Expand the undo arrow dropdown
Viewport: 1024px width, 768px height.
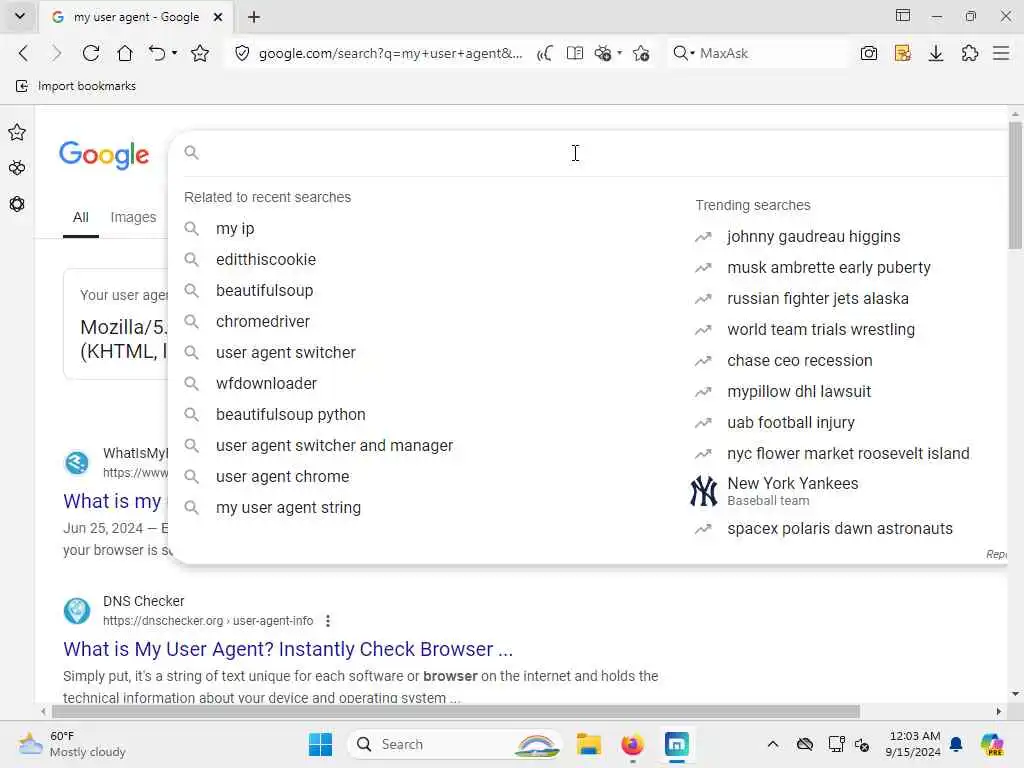pos(174,53)
